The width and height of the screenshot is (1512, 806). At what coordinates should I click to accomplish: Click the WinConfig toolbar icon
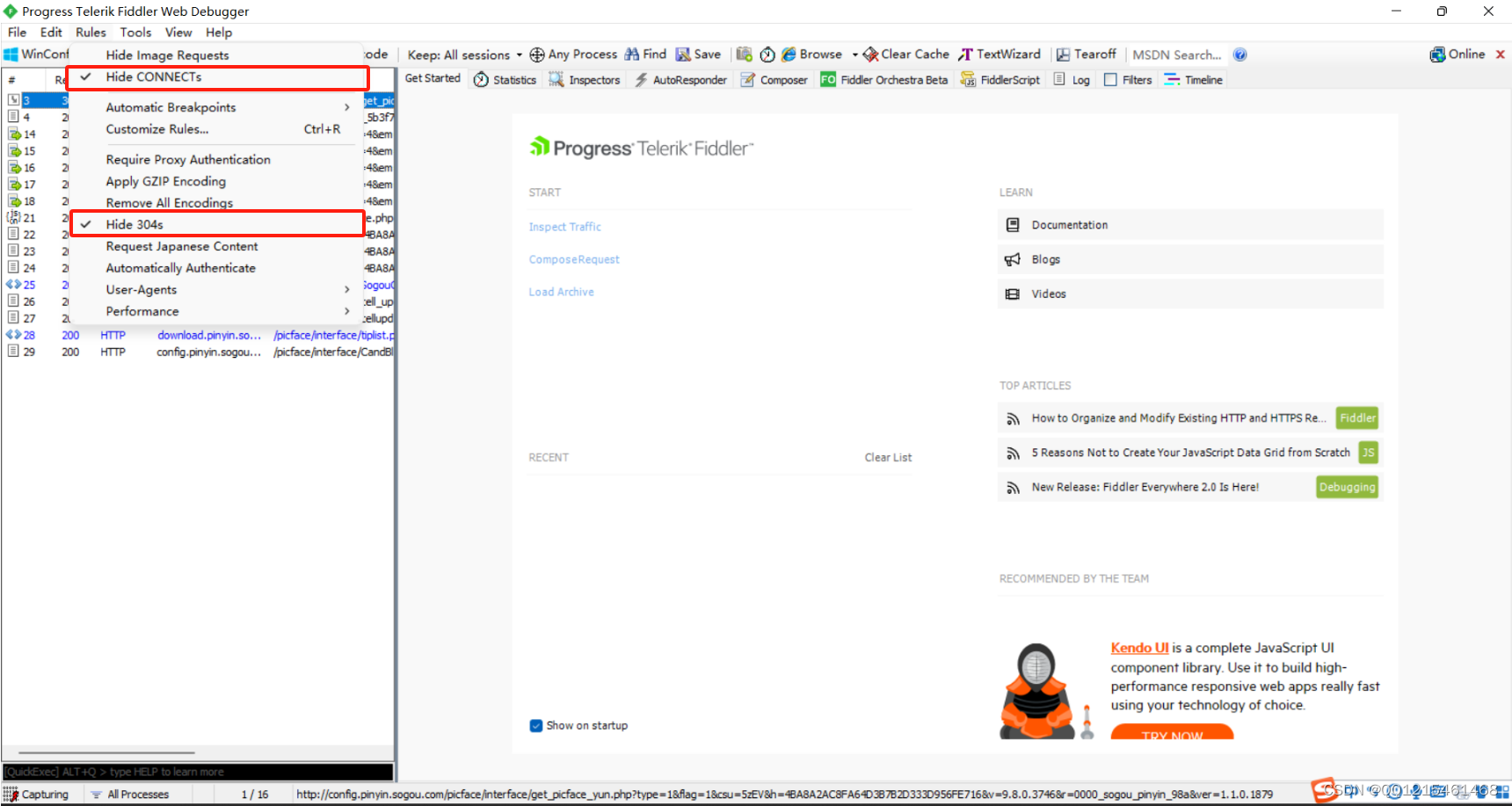(11, 54)
